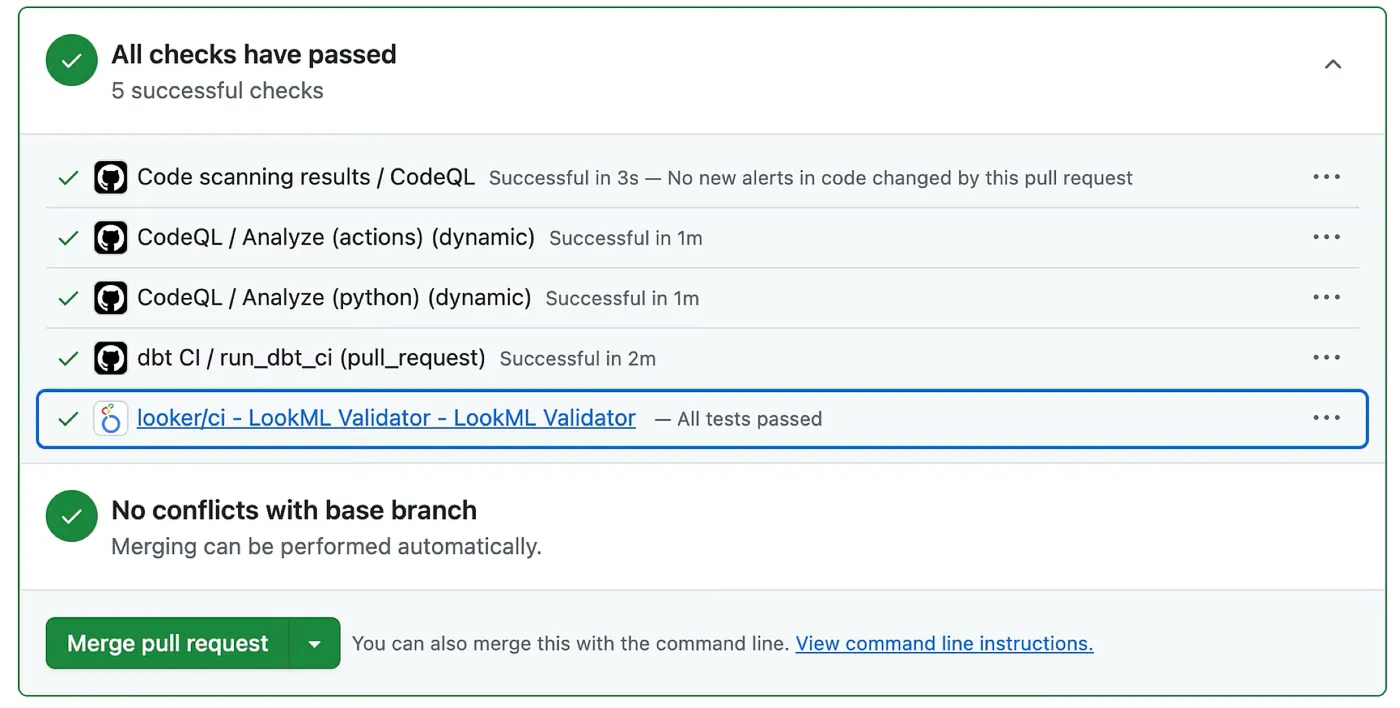Viewport: 1400px width, 708px height.
Task: Follow the looker/ci LookML Validator link
Action: point(386,418)
